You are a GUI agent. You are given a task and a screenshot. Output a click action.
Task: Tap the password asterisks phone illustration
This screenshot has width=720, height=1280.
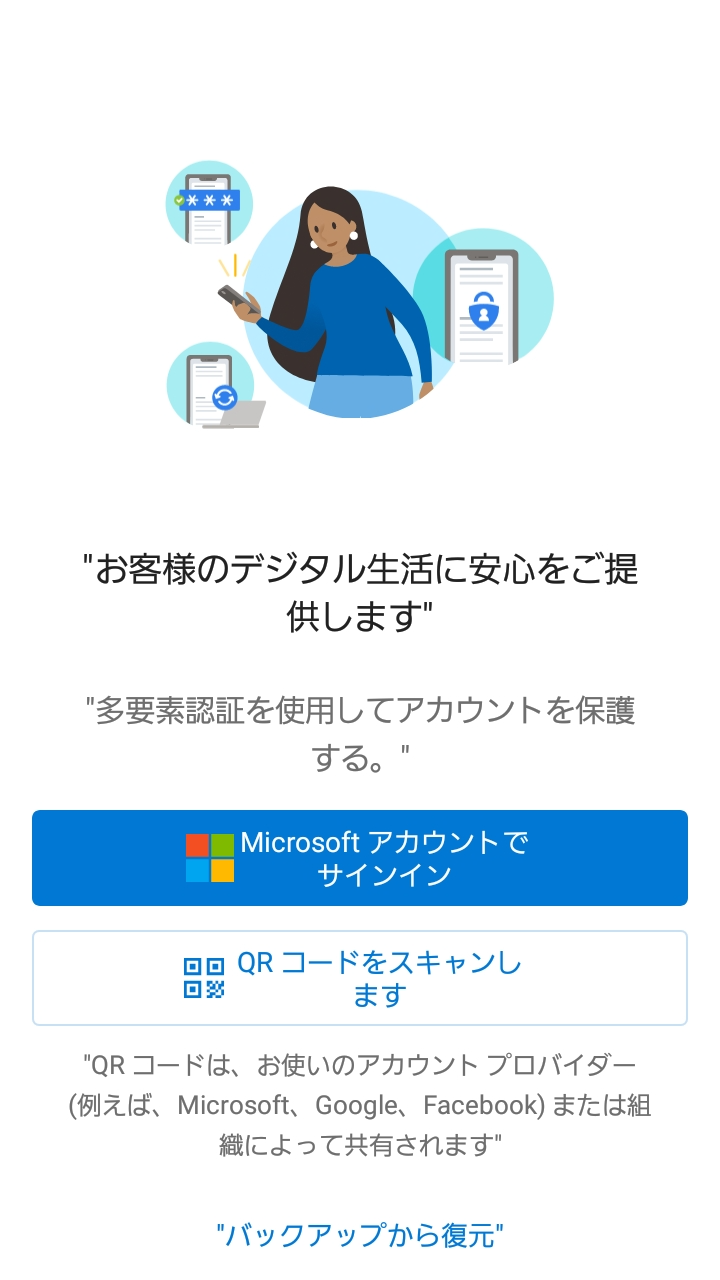click(x=209, y=204)
